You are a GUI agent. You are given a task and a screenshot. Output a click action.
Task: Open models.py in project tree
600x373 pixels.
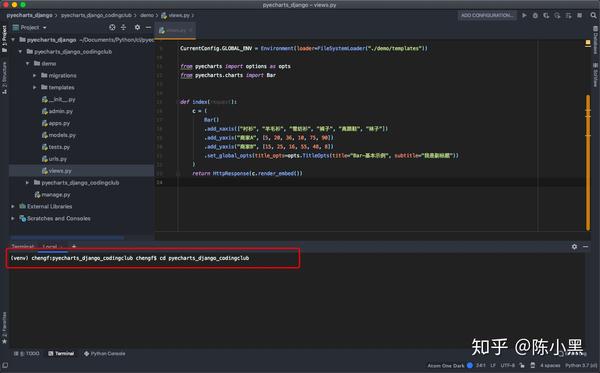tap(59, 135)
